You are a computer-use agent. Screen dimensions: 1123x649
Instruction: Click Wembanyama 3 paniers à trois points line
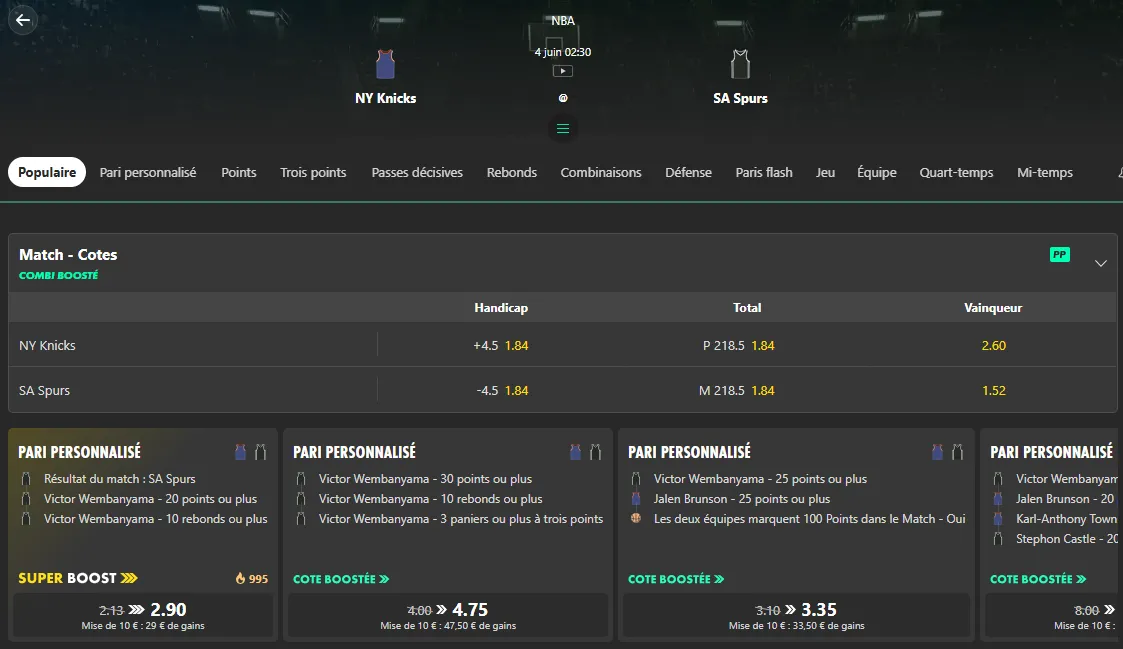coord(461,519)
